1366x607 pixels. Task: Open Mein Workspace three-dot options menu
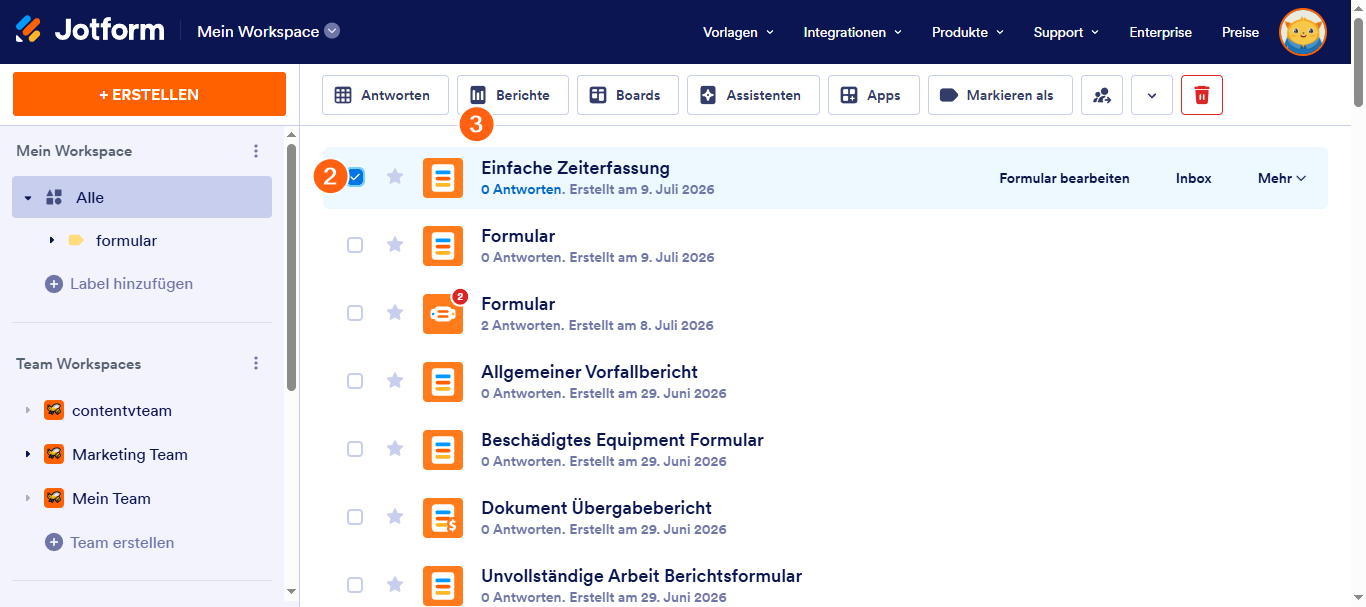pyautogui.click(x=256, y=151)
